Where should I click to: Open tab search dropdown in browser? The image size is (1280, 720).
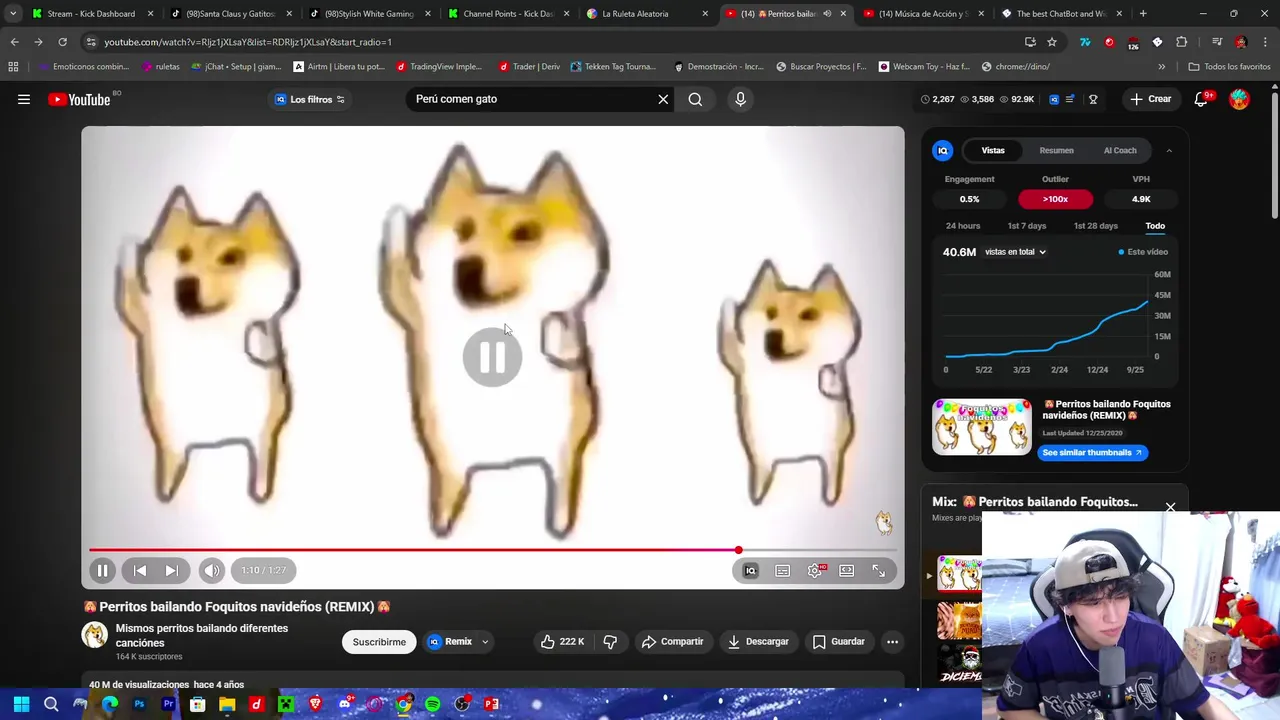tap(12, 14)
